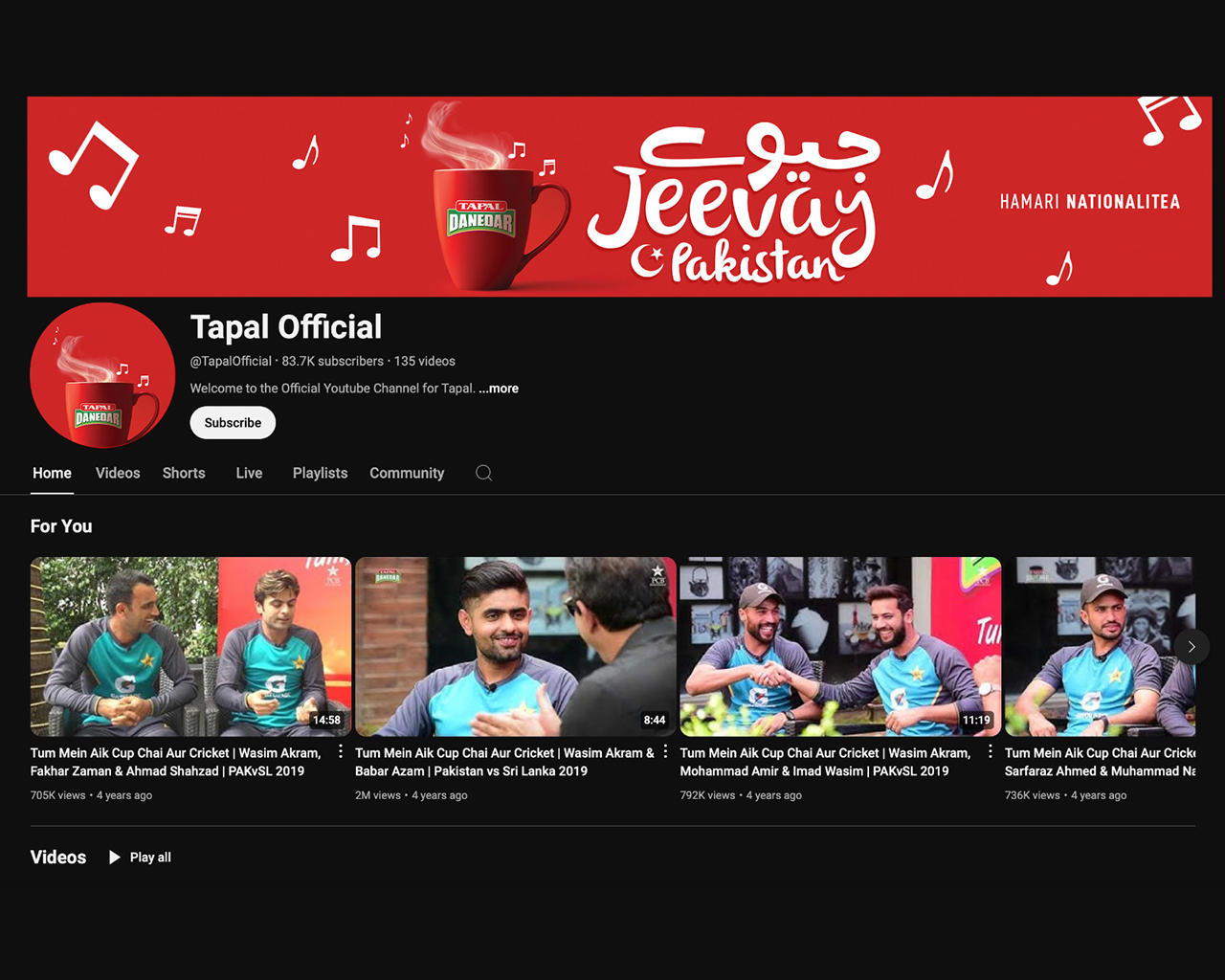Select the Home tab

pos(52,473)
